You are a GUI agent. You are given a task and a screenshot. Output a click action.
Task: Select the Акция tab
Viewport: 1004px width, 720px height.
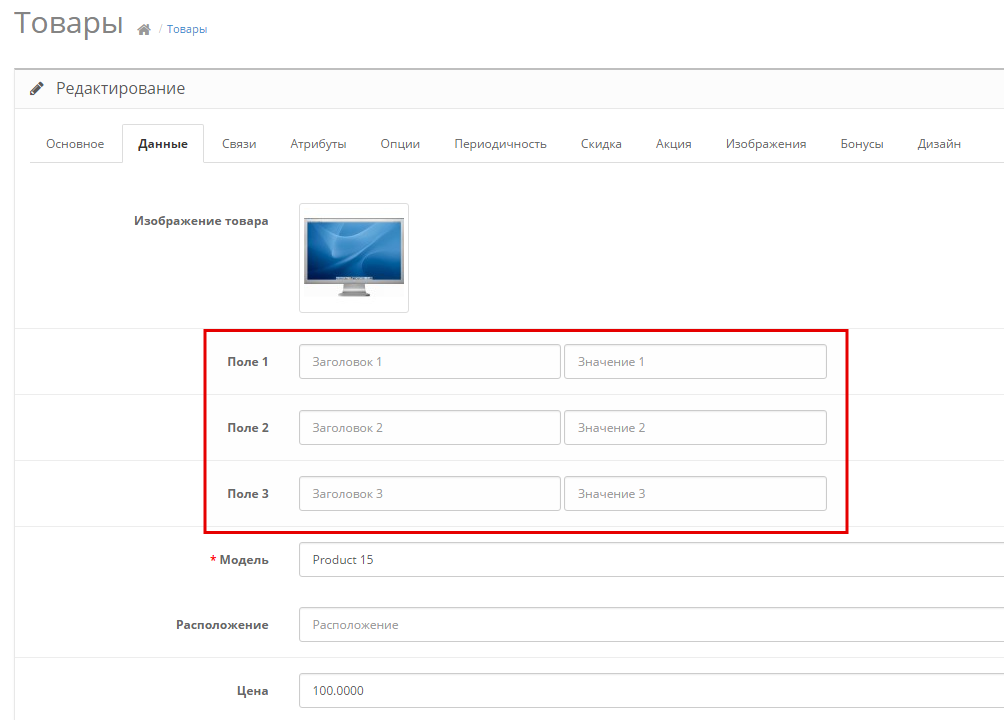(674, 143)
